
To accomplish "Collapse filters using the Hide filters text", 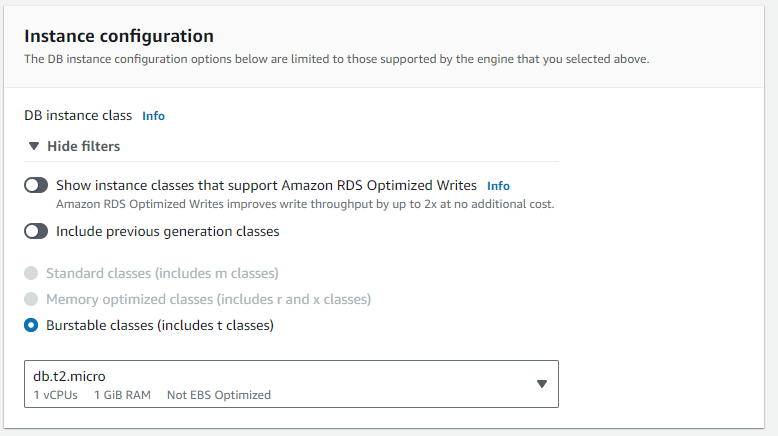I will coord(83,147).
